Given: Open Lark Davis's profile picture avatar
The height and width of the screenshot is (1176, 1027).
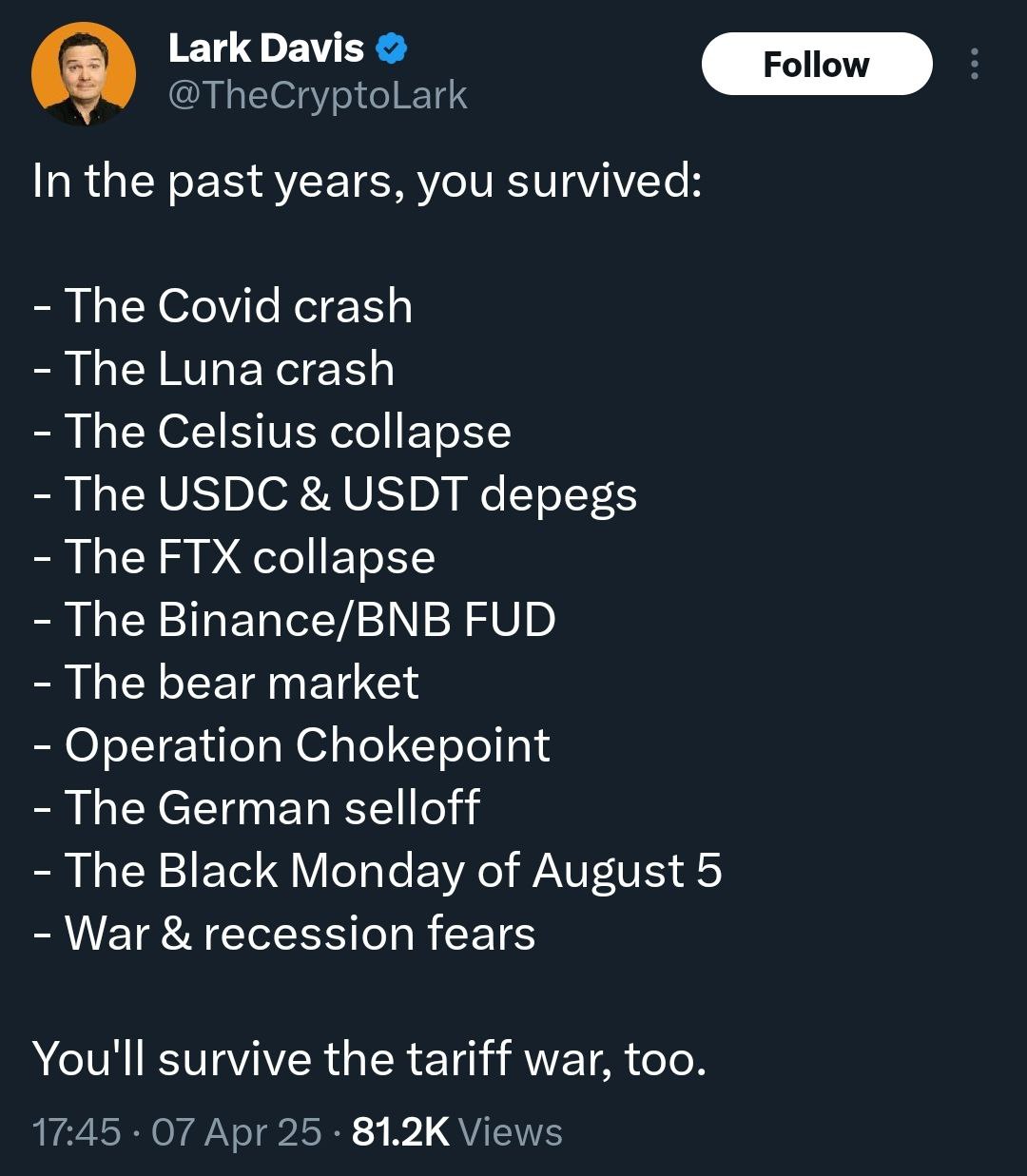Looking at the screenshot, I should click(x=83, y=73).
